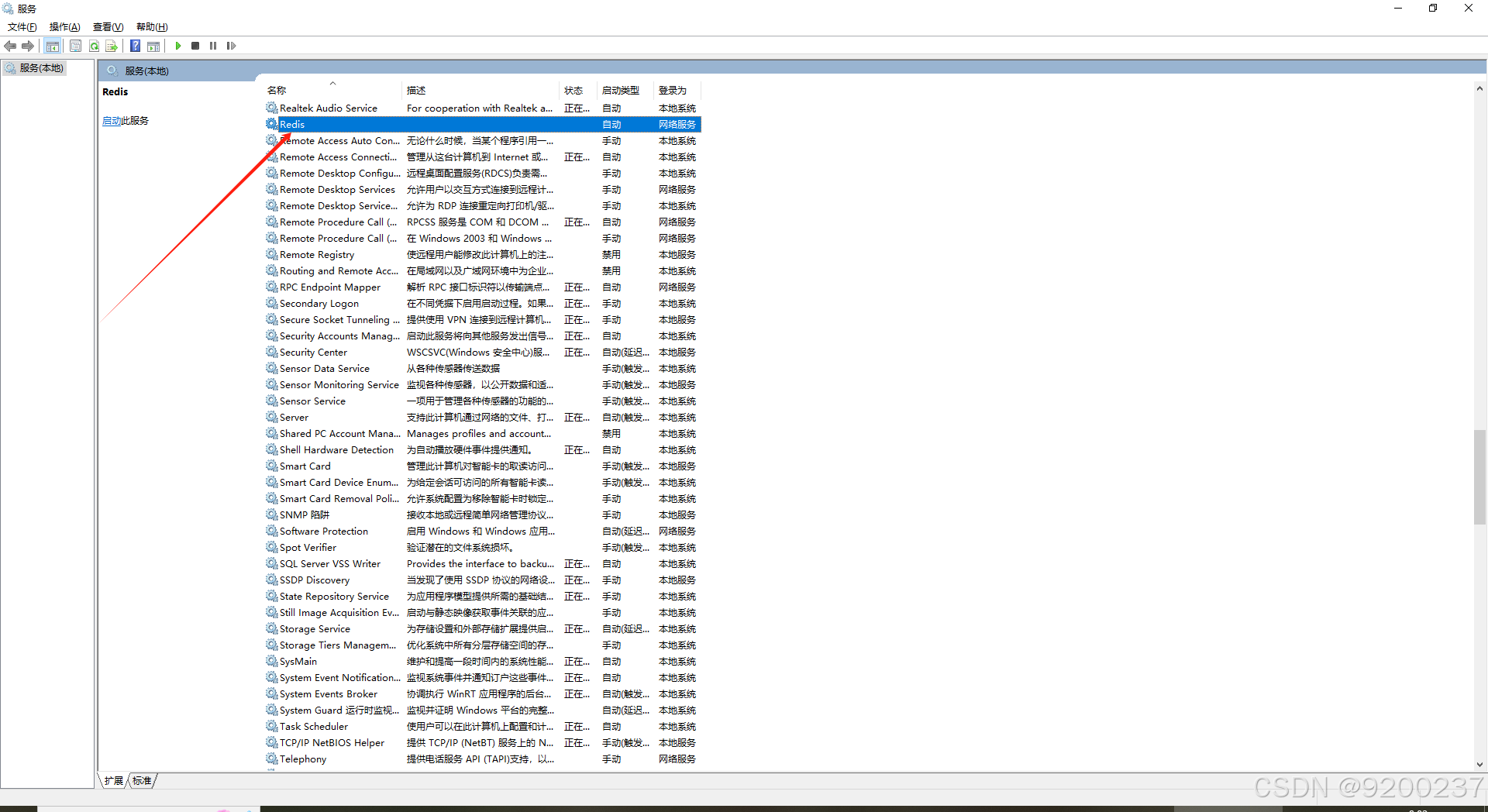Click the gear icon of RPC Endpoint Mapper

tap(271, 287)
